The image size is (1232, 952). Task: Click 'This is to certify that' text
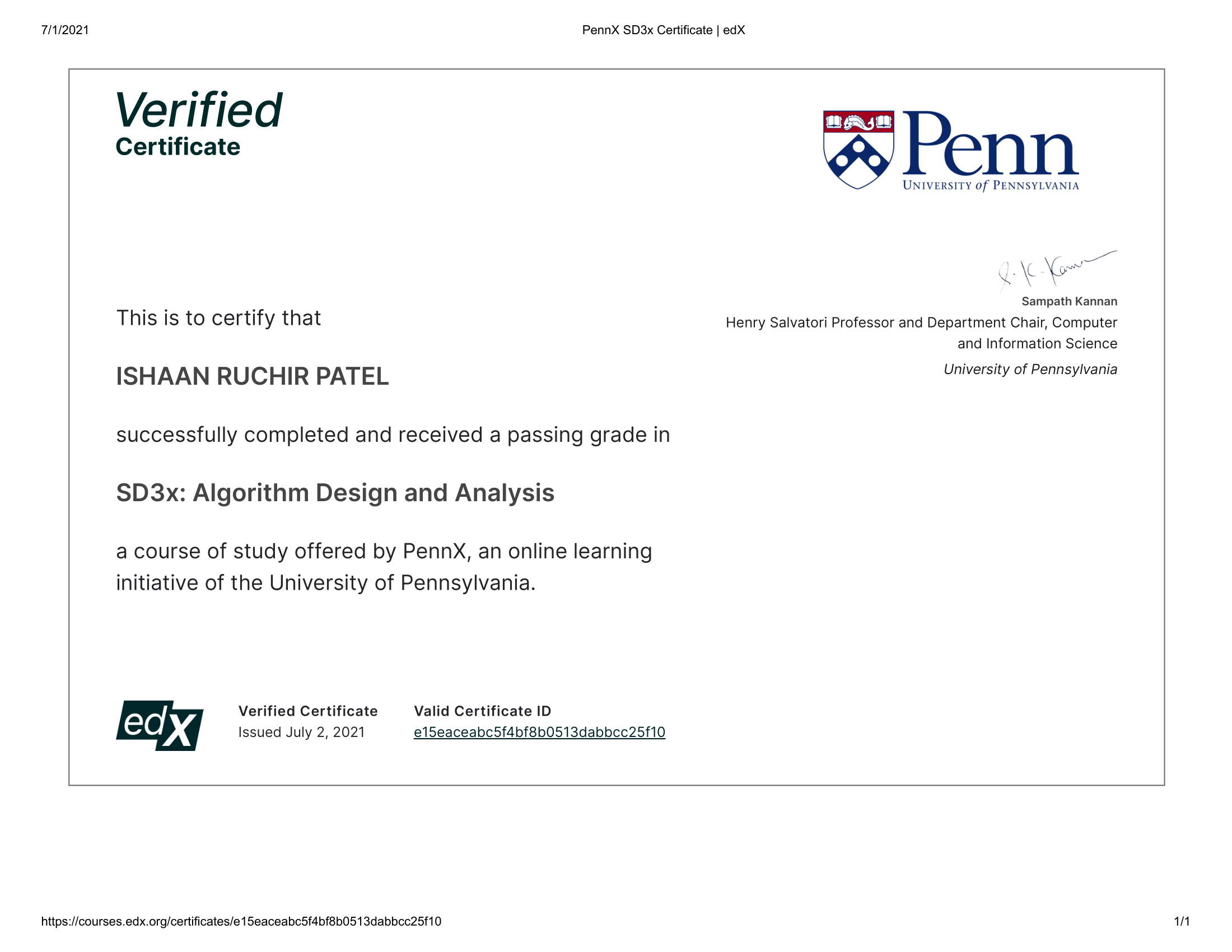click(218, 318)
